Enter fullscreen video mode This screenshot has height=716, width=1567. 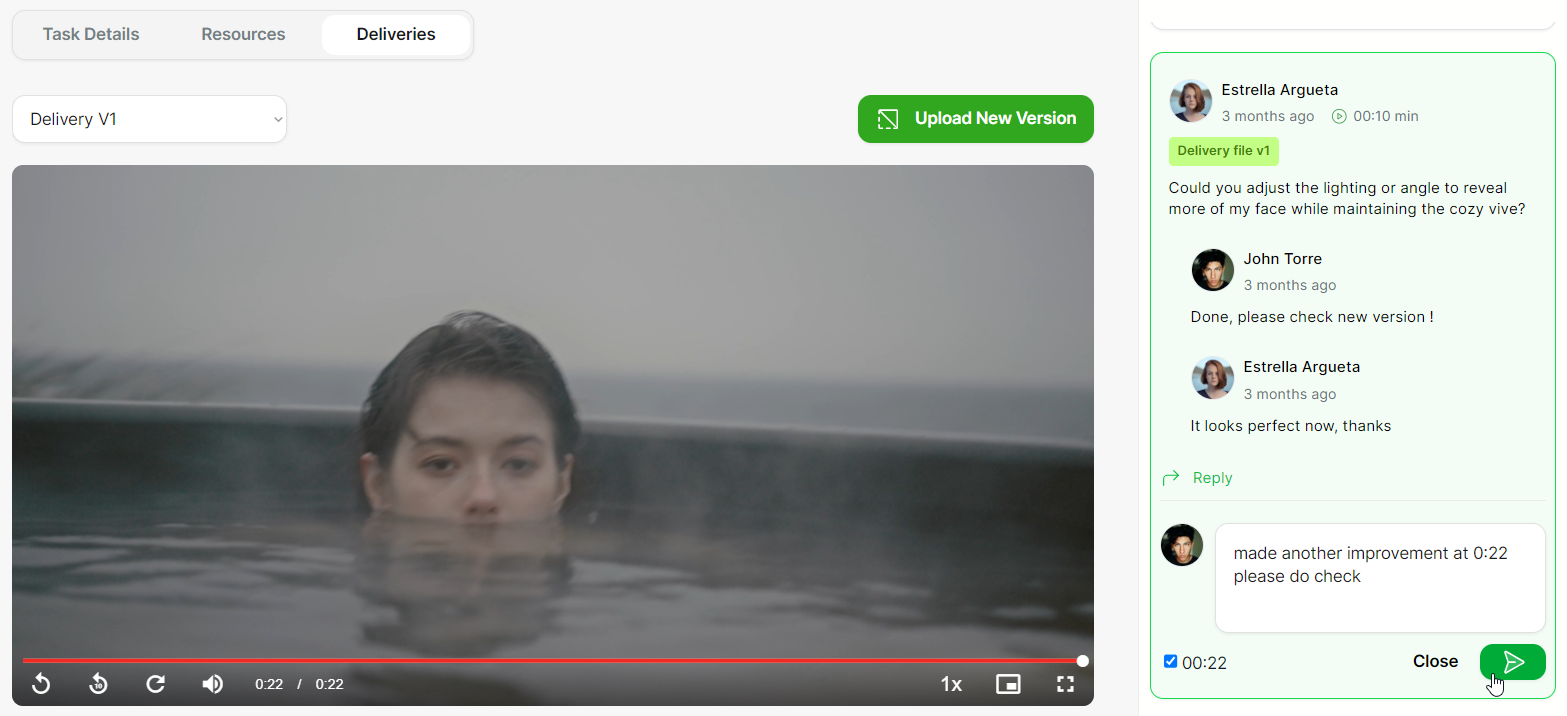click(1066, 684)
